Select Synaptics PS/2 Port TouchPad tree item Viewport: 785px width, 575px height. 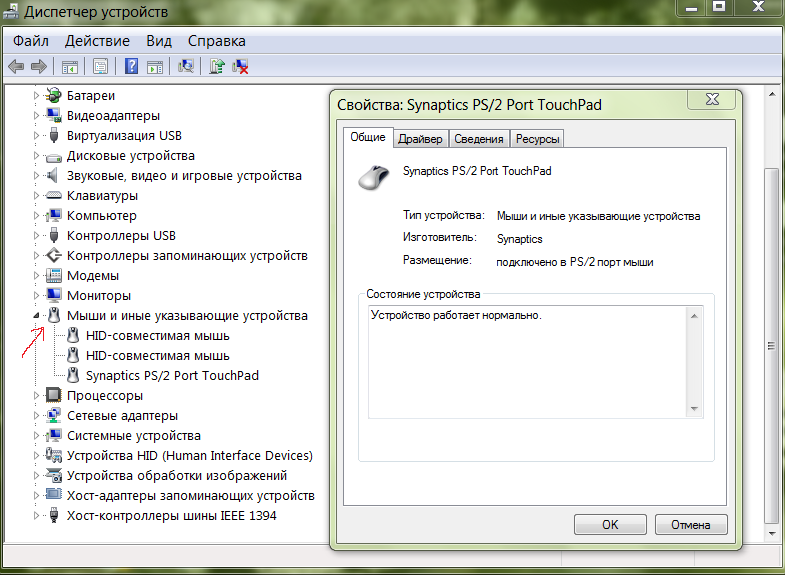coord(172,375)
